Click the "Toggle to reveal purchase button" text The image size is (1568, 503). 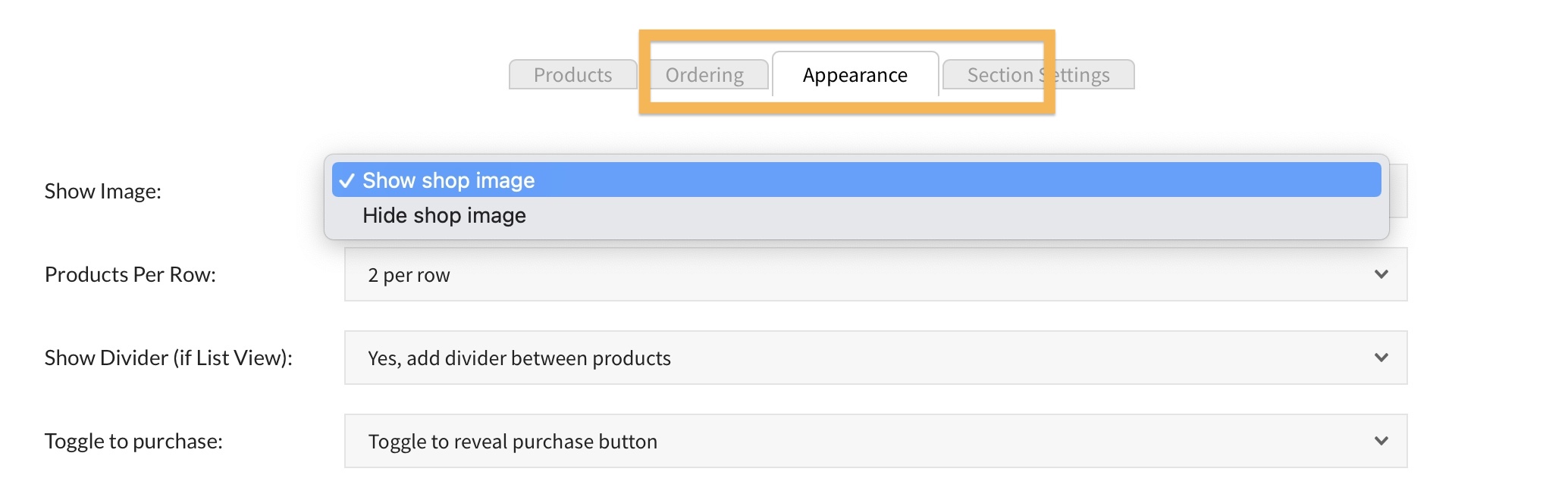click(x=513, y=442)
